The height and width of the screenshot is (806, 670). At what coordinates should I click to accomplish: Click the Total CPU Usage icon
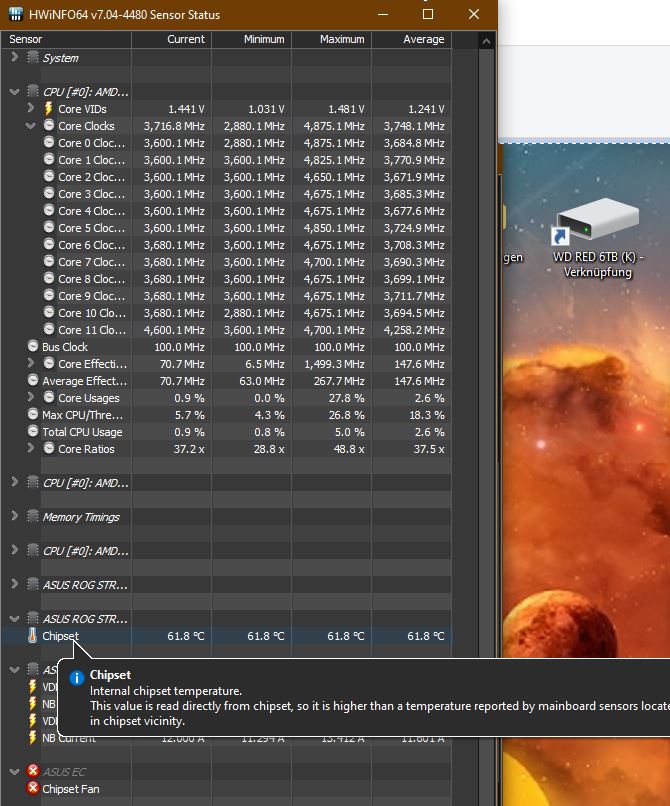click(33, 431)
